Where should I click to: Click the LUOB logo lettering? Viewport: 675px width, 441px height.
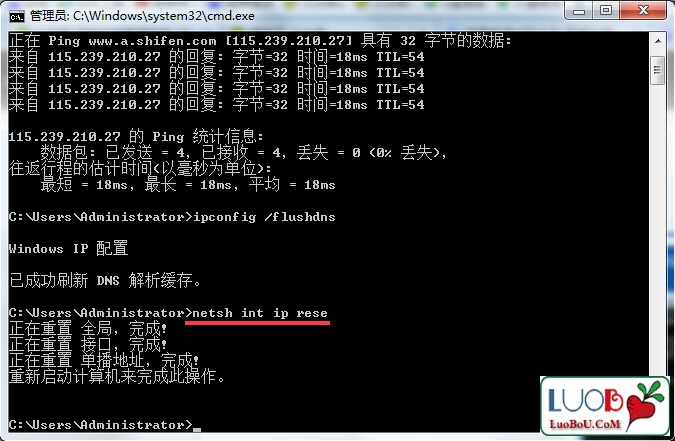click(585, 401)
